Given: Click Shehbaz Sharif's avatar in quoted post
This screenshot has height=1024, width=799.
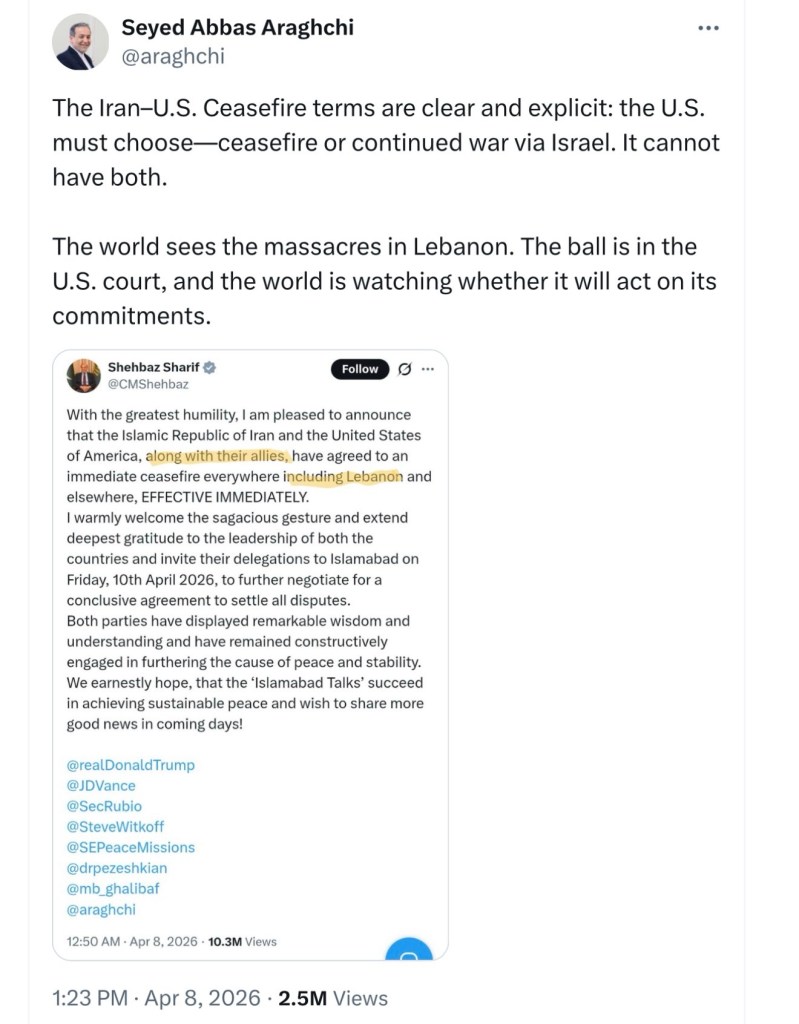Looking at the screenshot, I should [x=83, y=376].
